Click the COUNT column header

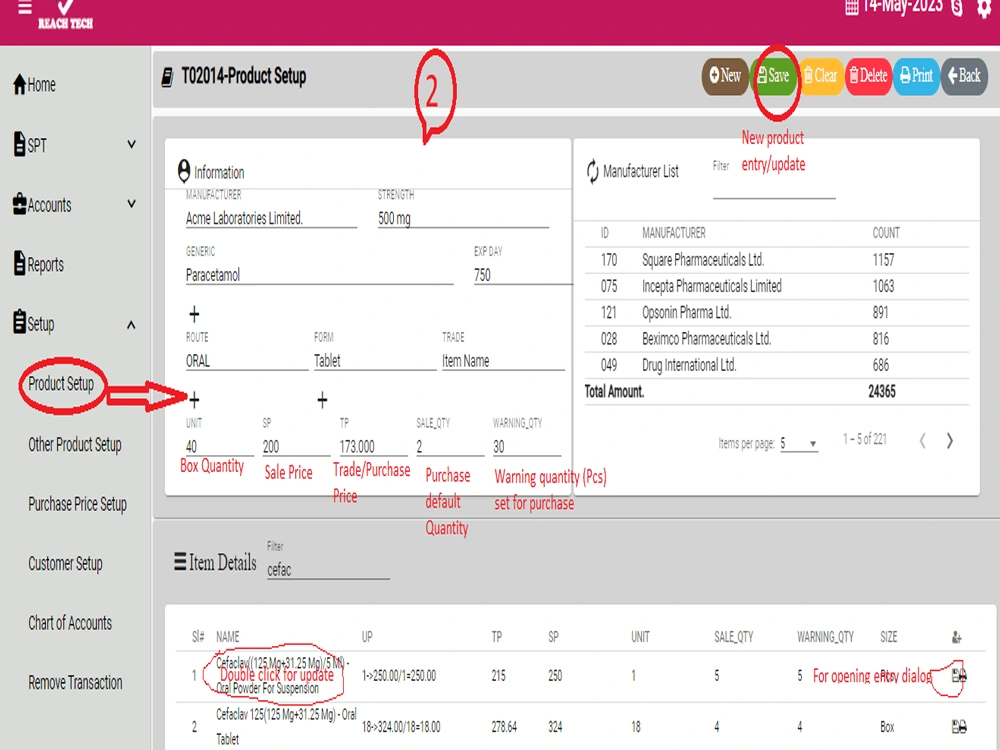[x=886, y=233]
